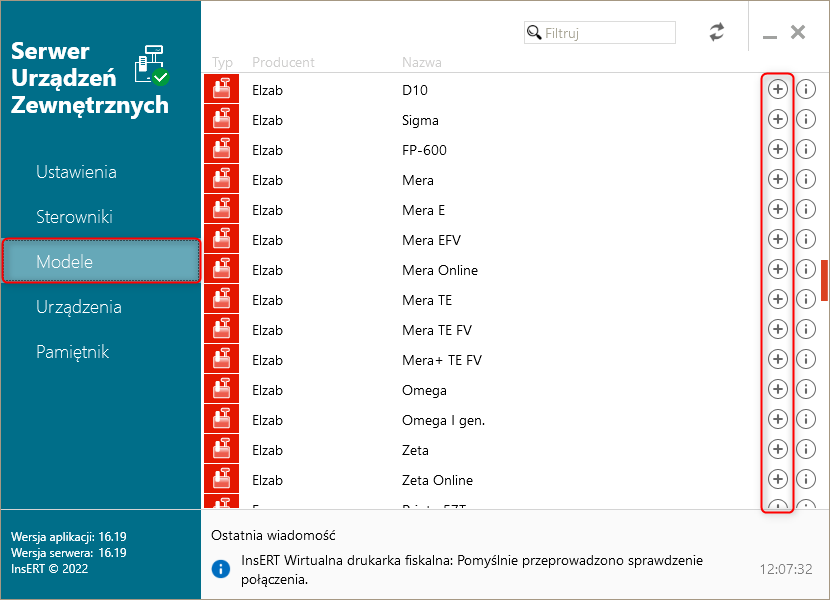830x600 pixels.
Task: Show info for Elzab Mera E
Action: 806,209
